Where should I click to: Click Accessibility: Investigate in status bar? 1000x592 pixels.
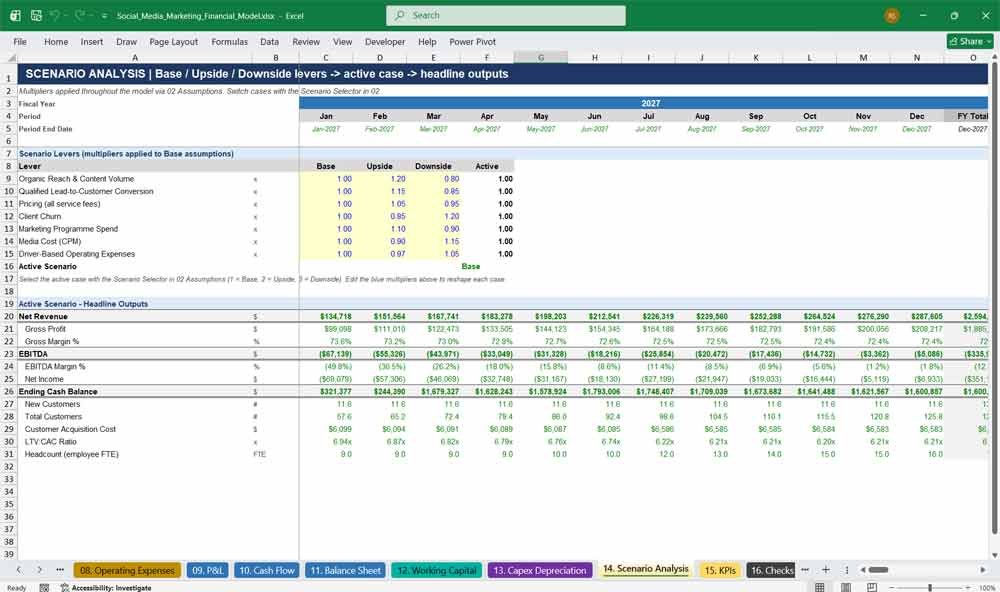click(x=107, y=588)
